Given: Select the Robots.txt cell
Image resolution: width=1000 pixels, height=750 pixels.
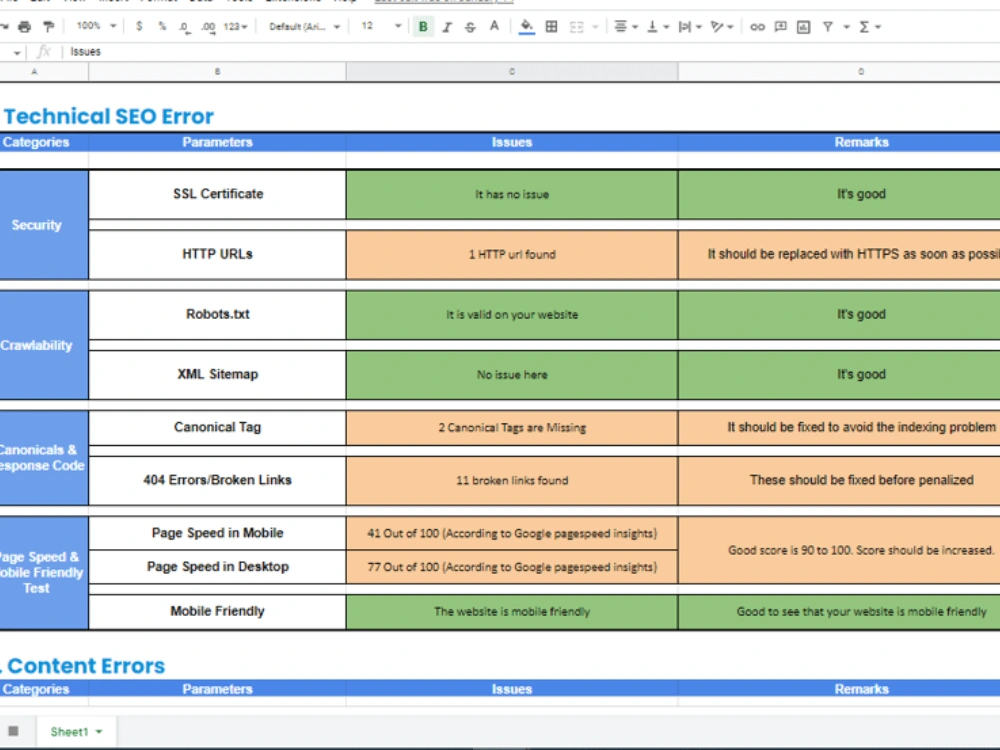Looking at the screenshot, I should click(217, 314).
